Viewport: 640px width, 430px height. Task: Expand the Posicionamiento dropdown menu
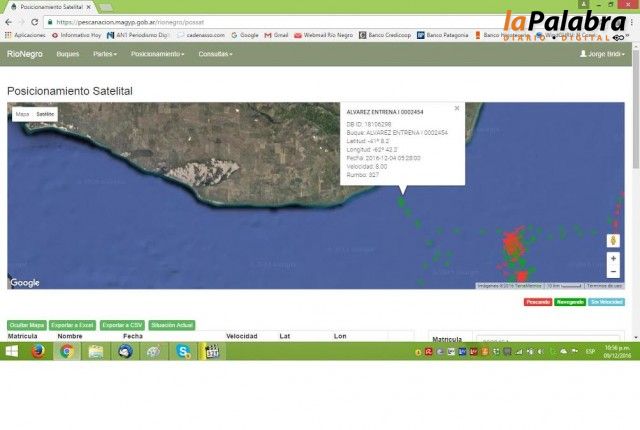click(157, 53)
